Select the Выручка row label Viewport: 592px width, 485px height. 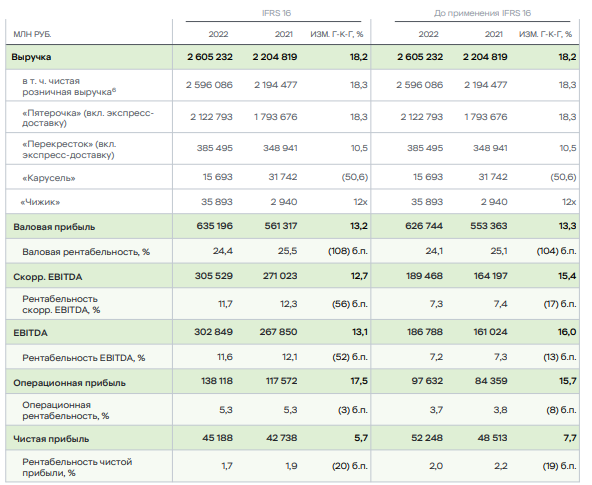pyautogui.click(x=31, y=57)
